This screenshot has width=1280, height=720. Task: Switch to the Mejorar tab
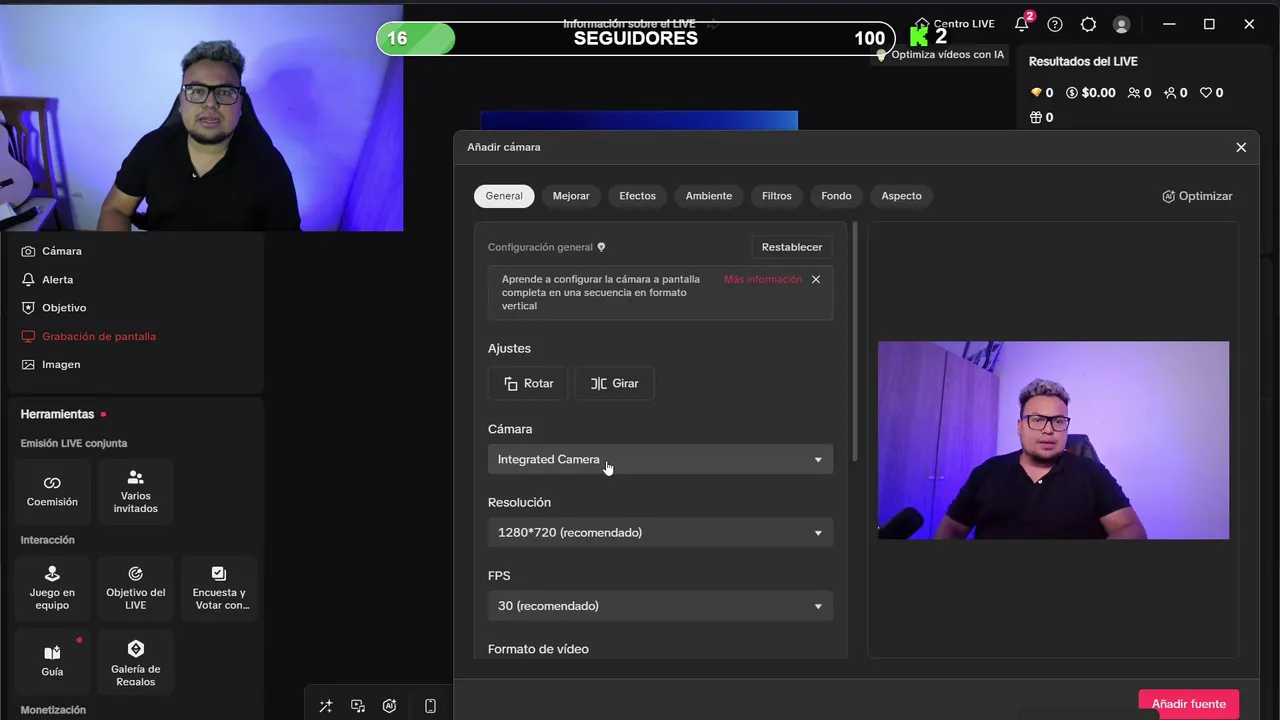[571, 196]
